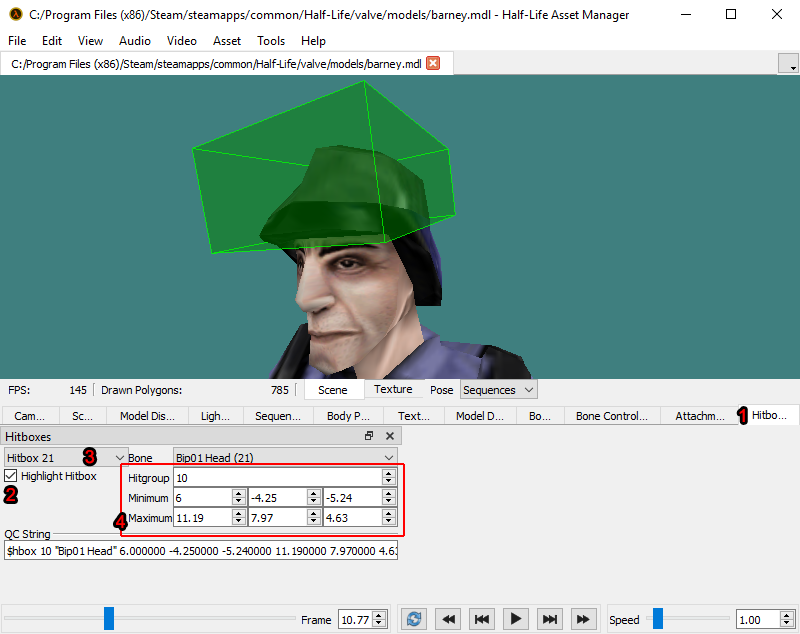800x634 pixels.
Task: Select the Bo... dock tab
Action: pos(540,416)
